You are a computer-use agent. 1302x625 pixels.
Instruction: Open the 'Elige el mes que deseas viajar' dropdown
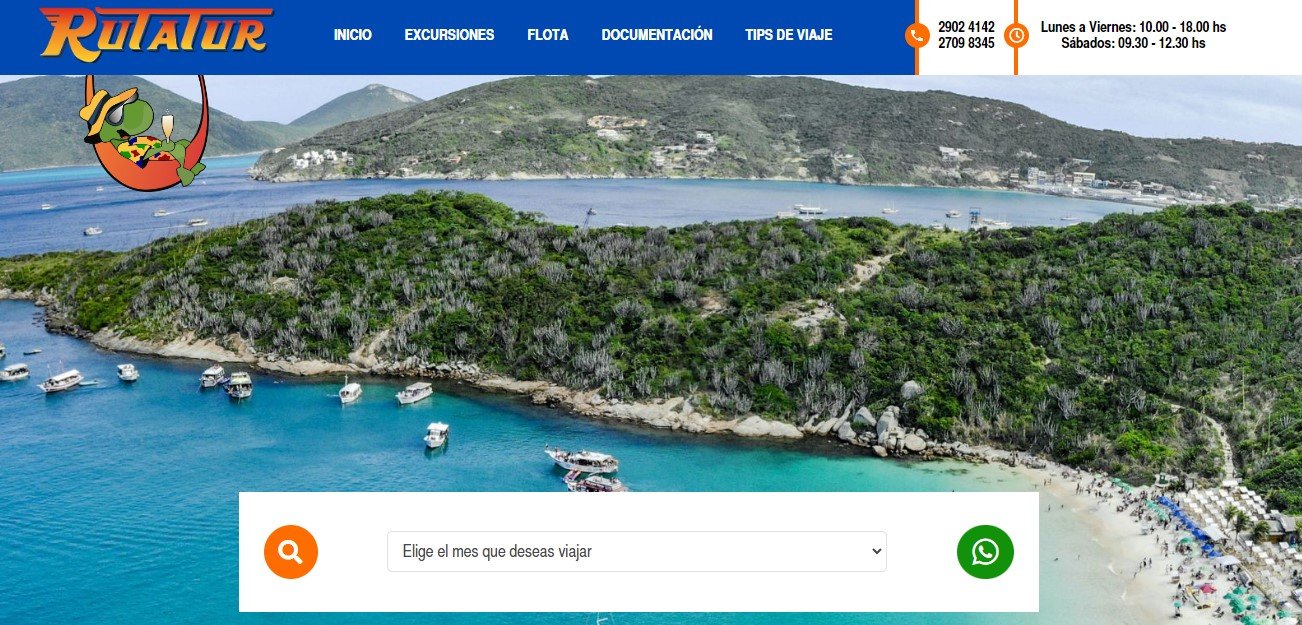tap(637, 551)
